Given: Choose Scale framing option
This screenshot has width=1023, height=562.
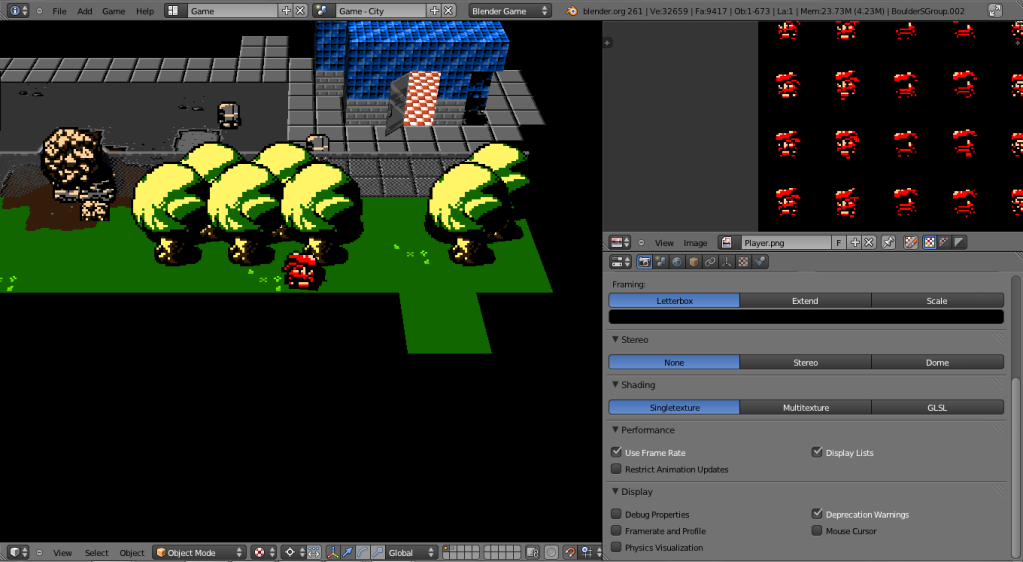Looking at the screenshot, I should (937, 300).
